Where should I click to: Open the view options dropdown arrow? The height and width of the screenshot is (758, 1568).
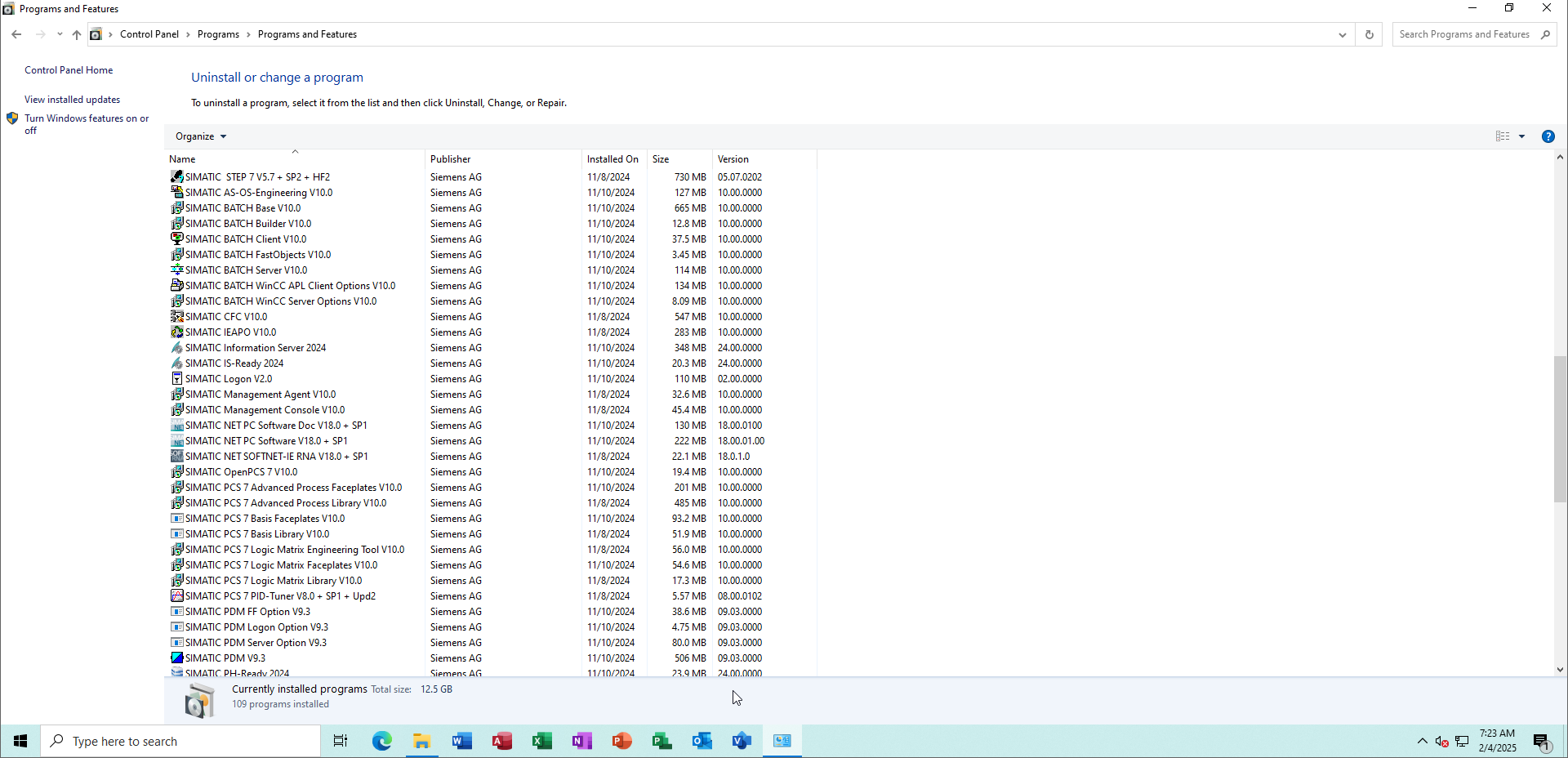(1521, 136)
